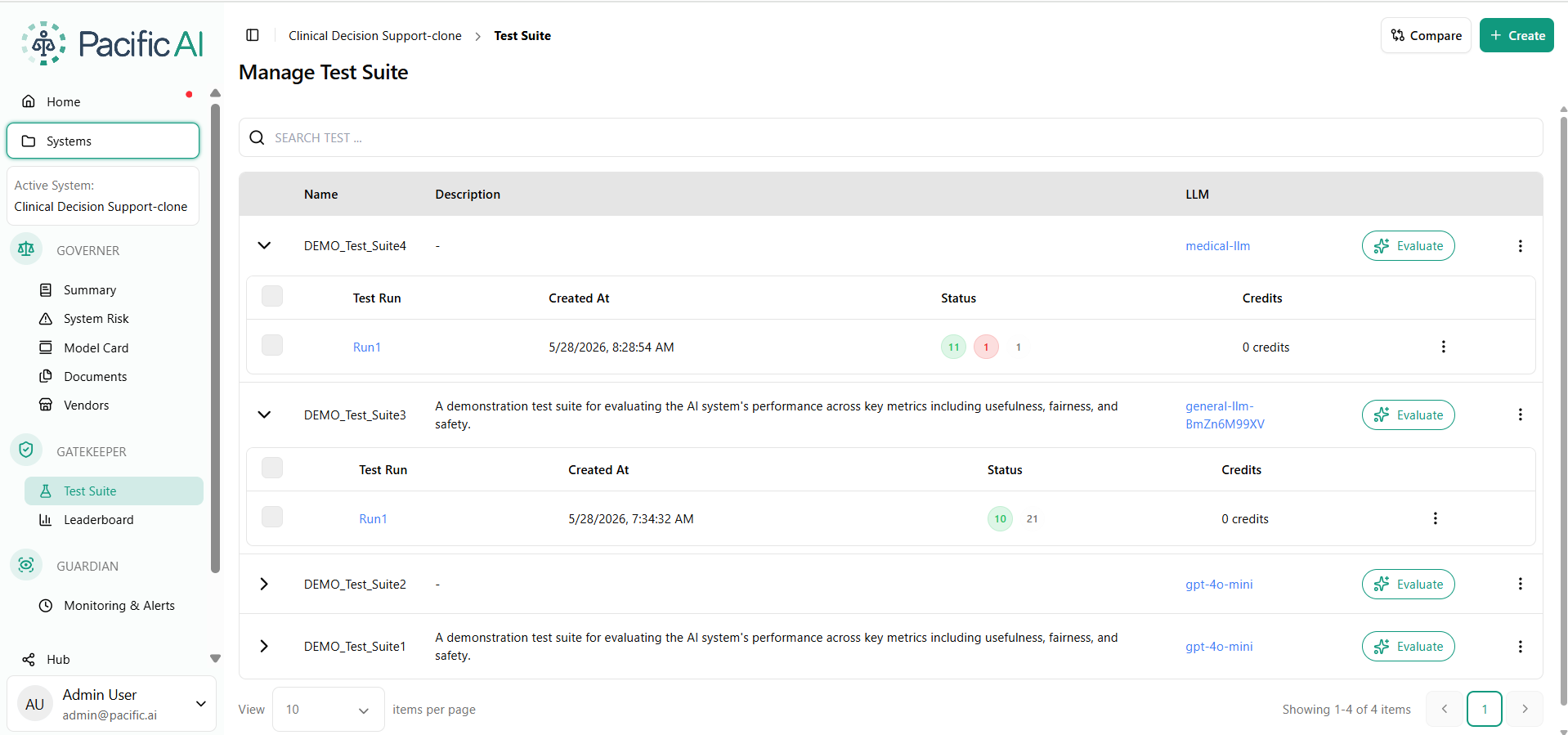Open gpt-4o-mini link for DEMO_Test_Suite2

click(x=1219, y=585)
